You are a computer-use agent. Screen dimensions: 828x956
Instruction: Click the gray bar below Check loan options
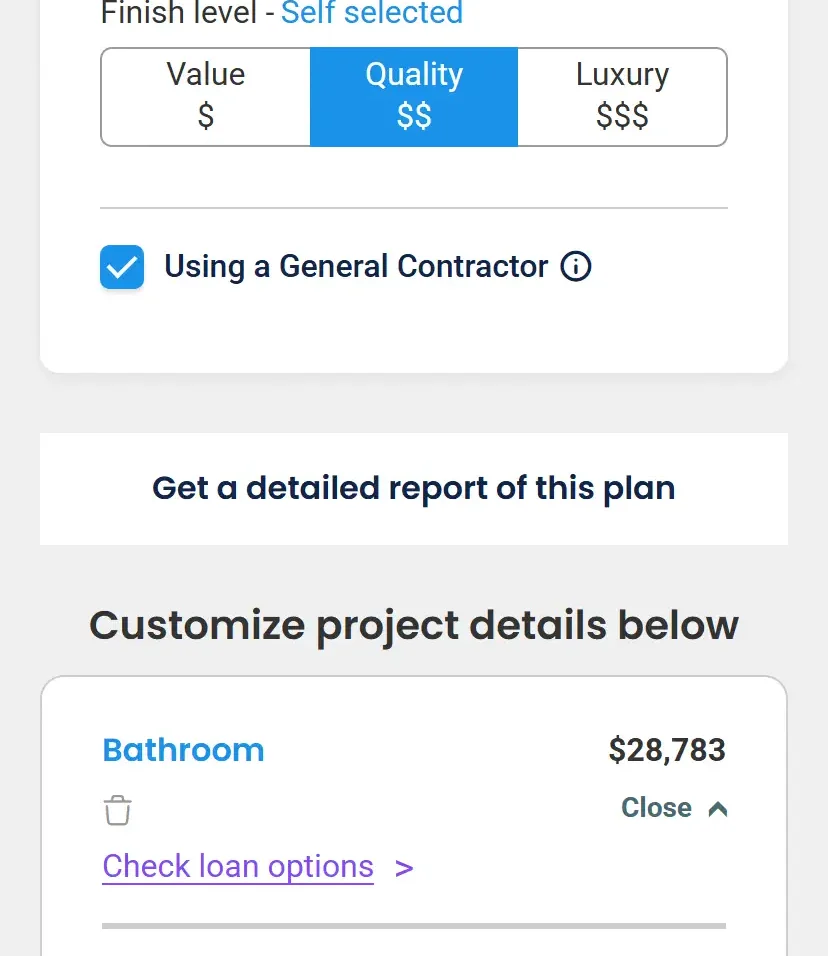414,926
